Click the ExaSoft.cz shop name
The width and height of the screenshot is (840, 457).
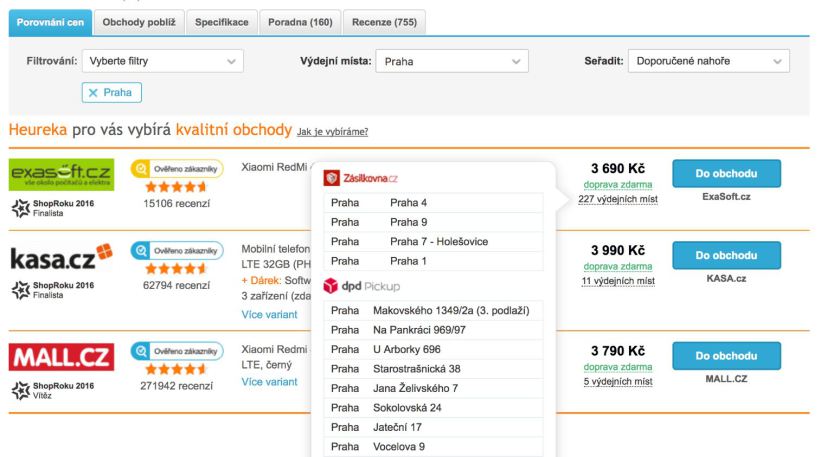coord(726,197)
